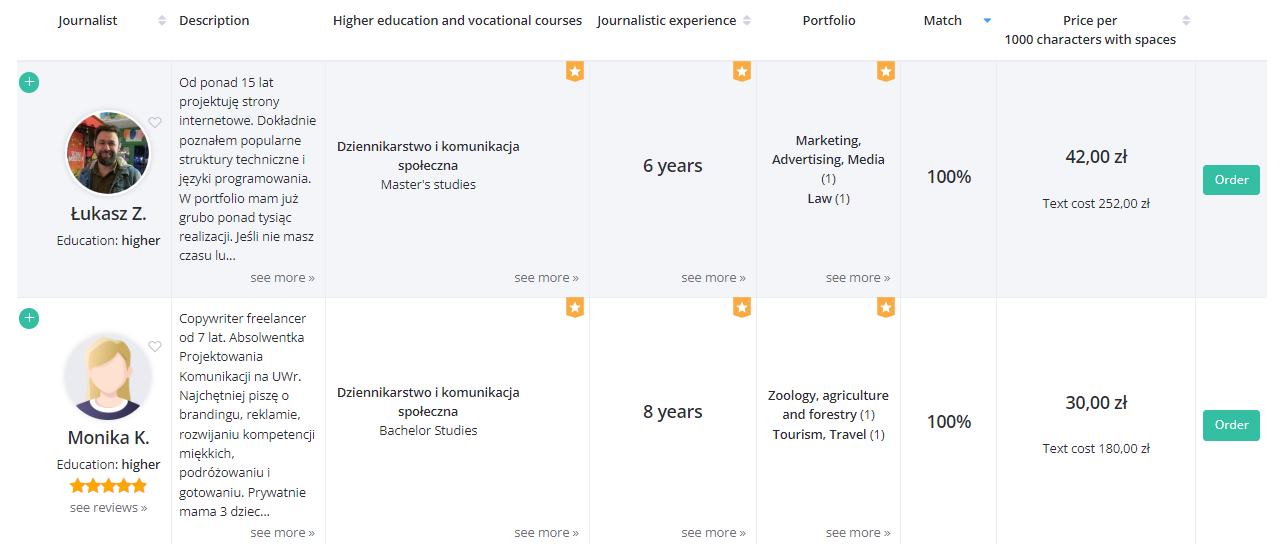Expand see more in Łukasz's description
This screenshot has height=544, width=1287.
coord(282,277)
